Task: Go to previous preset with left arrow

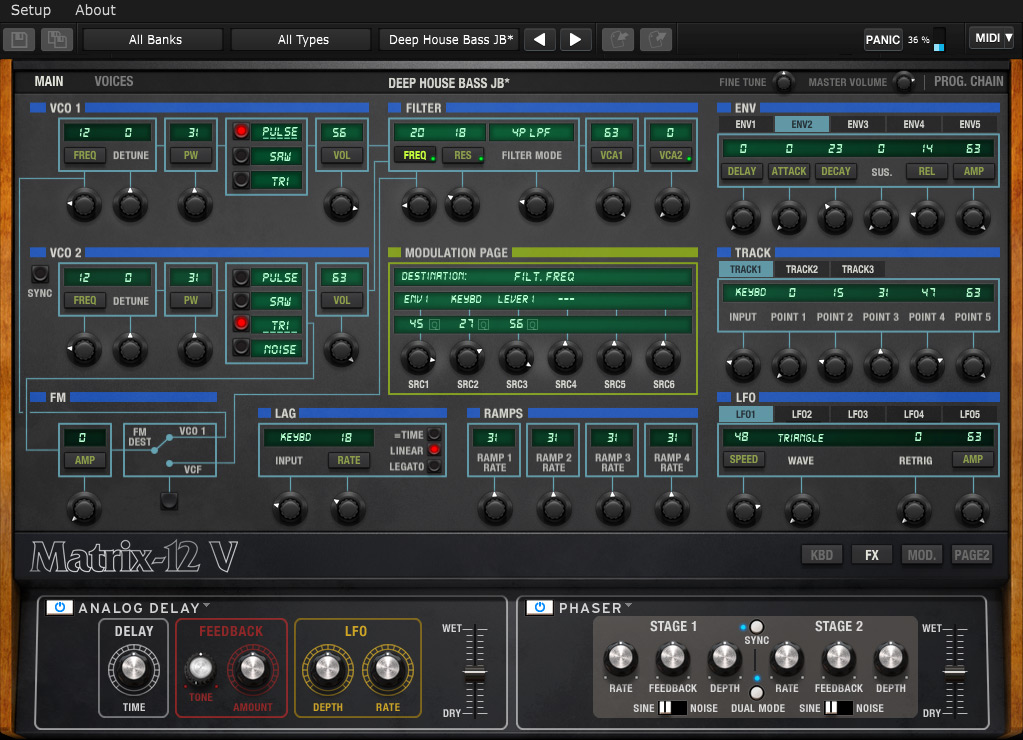Action: coord(540,40)
